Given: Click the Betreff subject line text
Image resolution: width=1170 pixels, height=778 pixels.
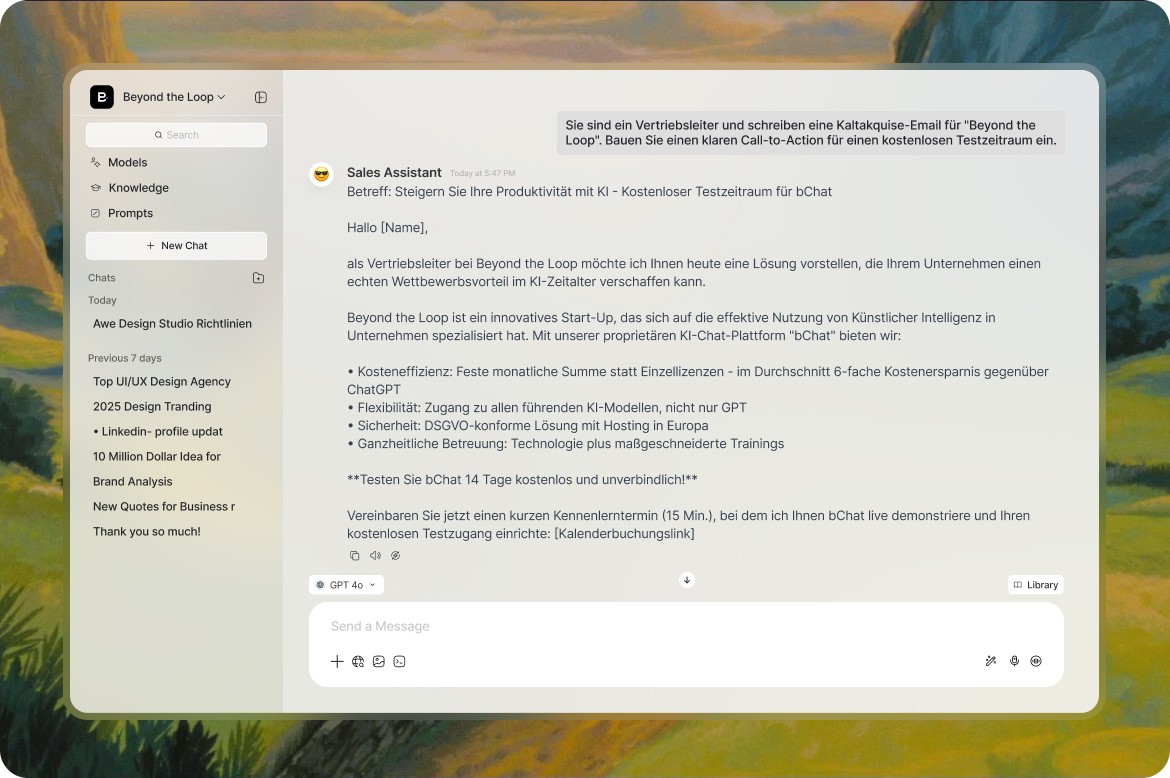Looking at the screenshot, I should tap(589, 192).
